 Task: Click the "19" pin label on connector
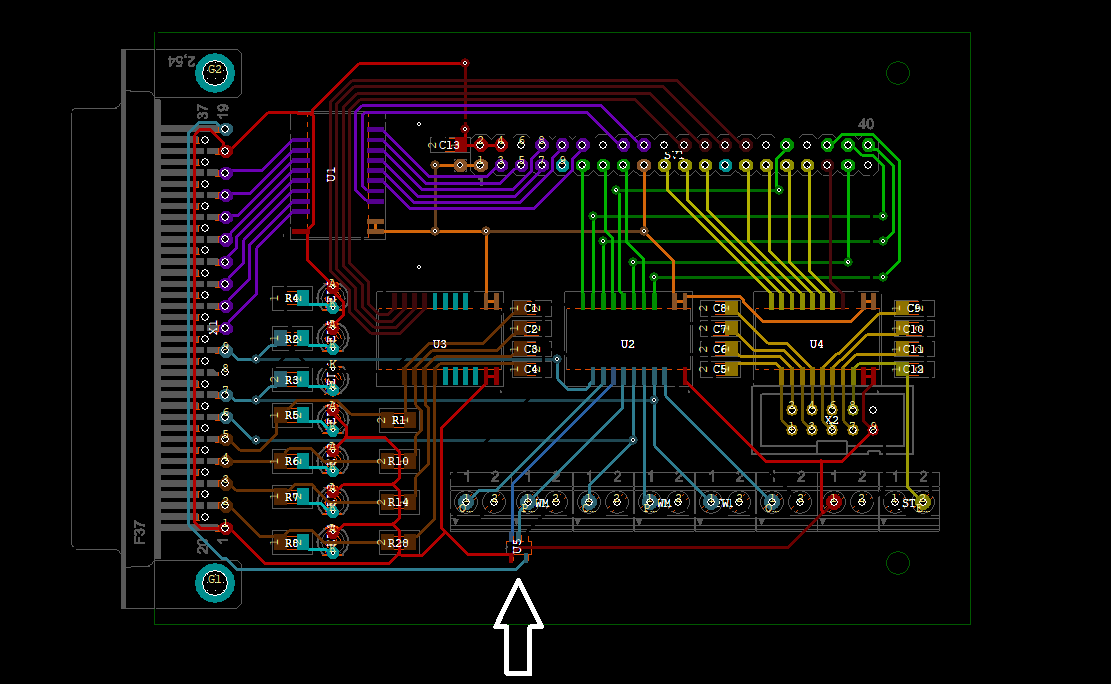223,112
